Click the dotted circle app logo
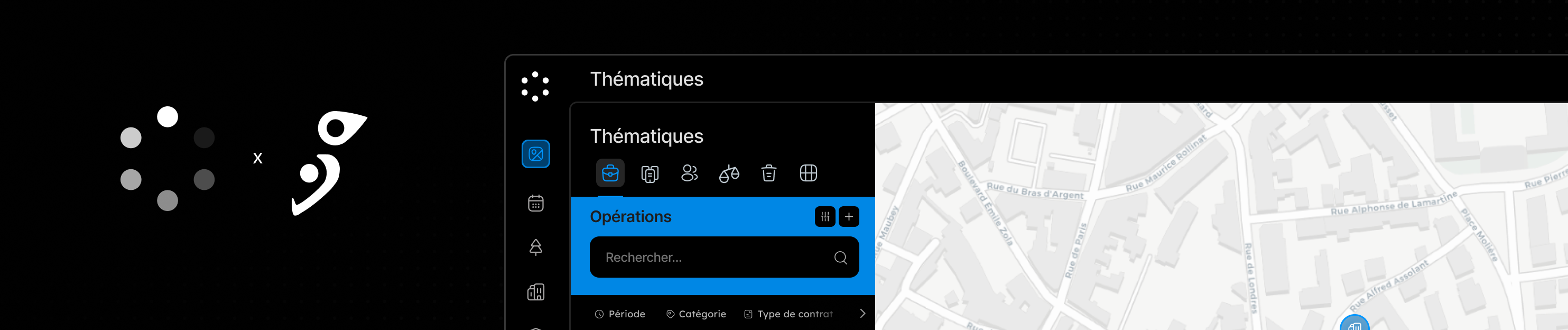Image resolution: width=1568 pixels, height=330 pixels. click(x=535, y=86)
